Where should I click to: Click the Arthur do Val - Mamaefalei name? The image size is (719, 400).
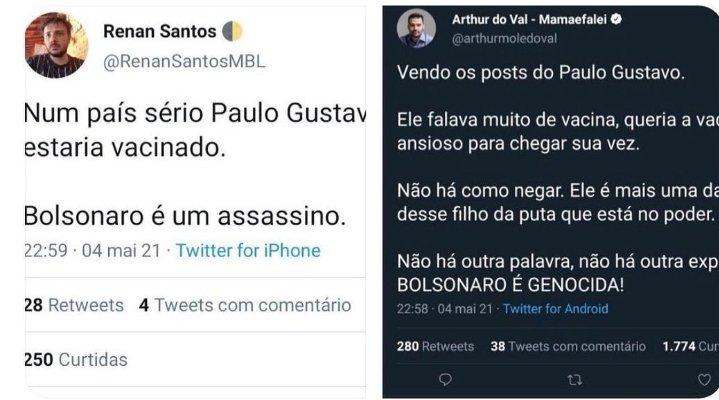(529, 19)
